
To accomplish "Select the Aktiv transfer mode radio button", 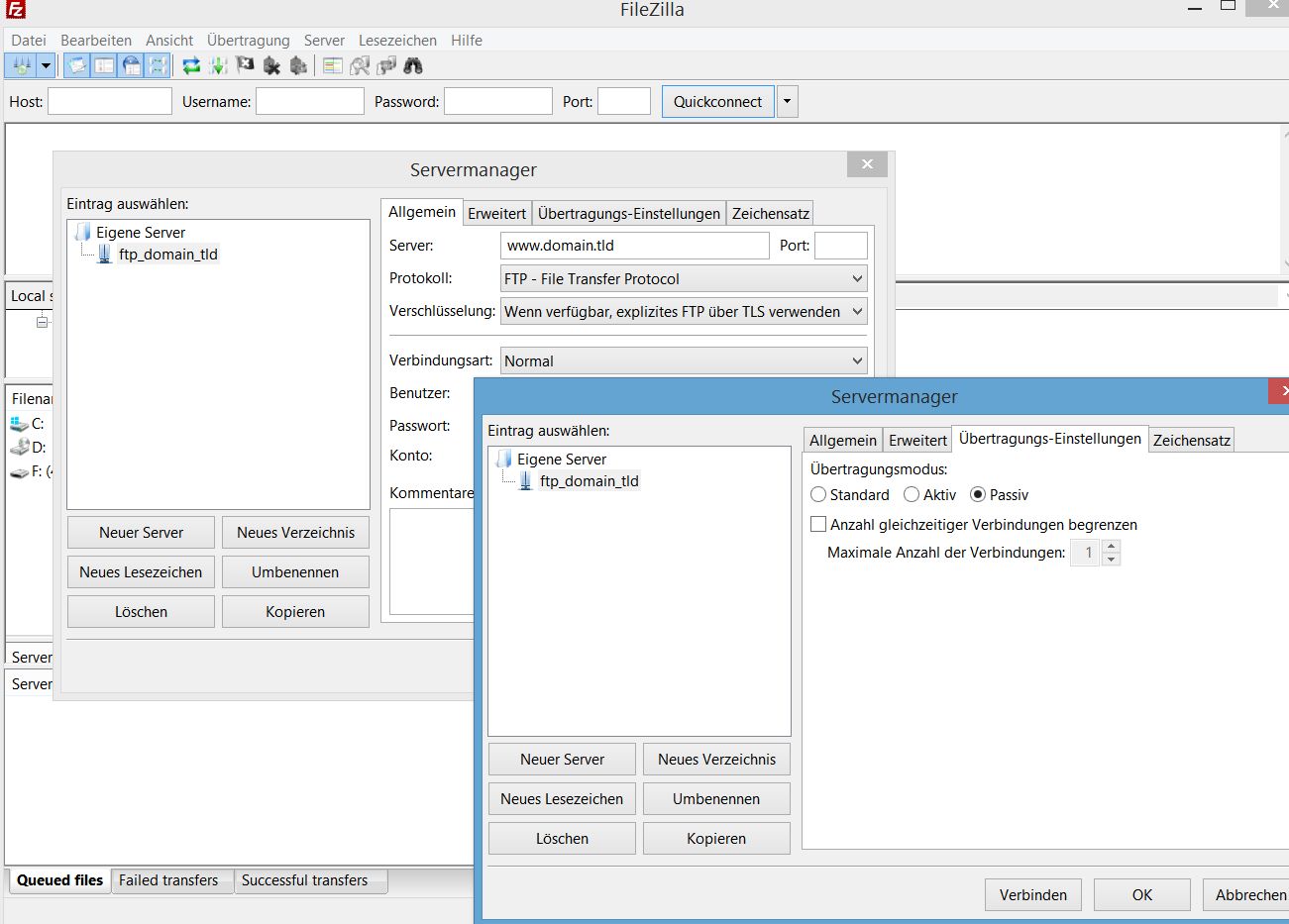I will coord(912,494).
